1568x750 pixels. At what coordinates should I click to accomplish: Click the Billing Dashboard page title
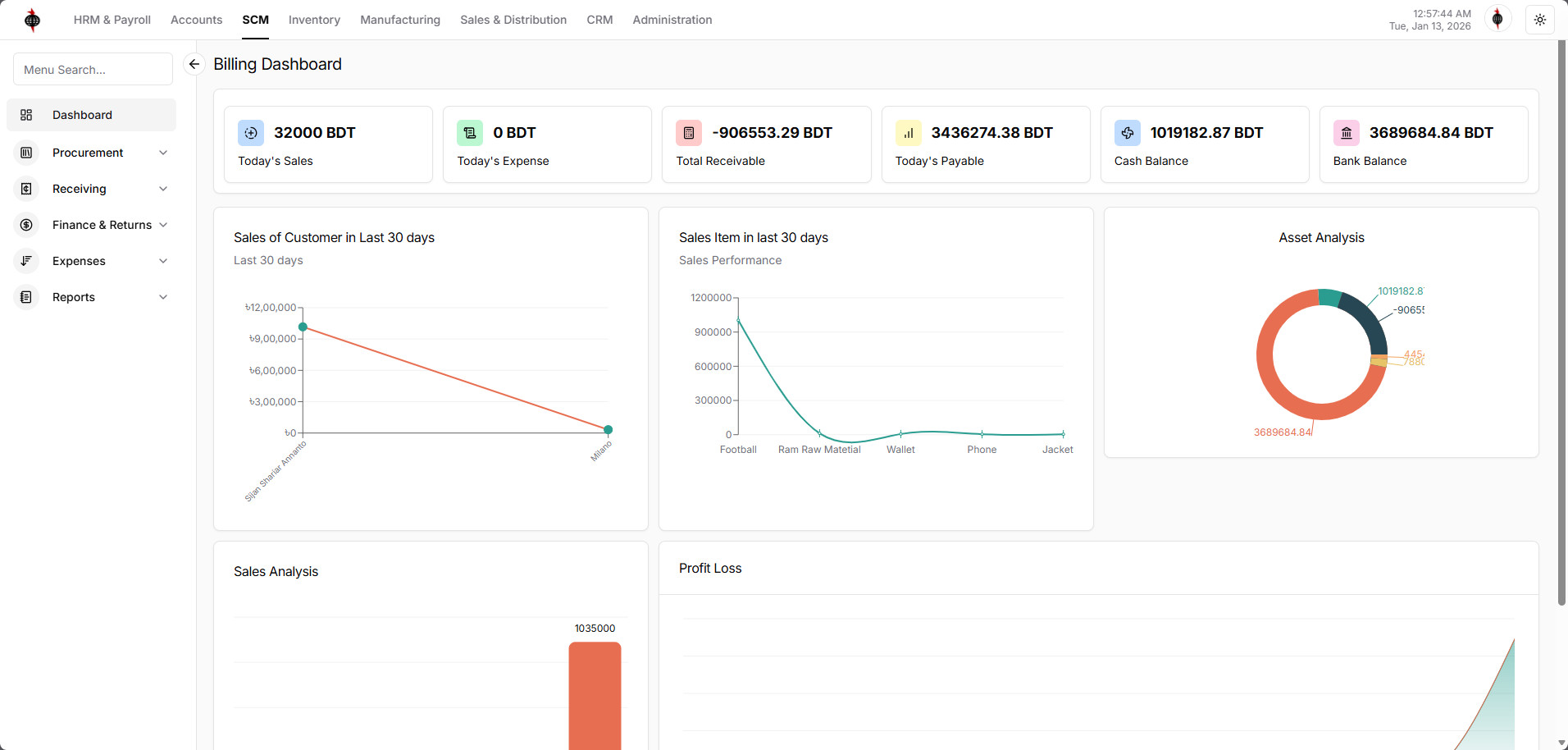[277, 64]
